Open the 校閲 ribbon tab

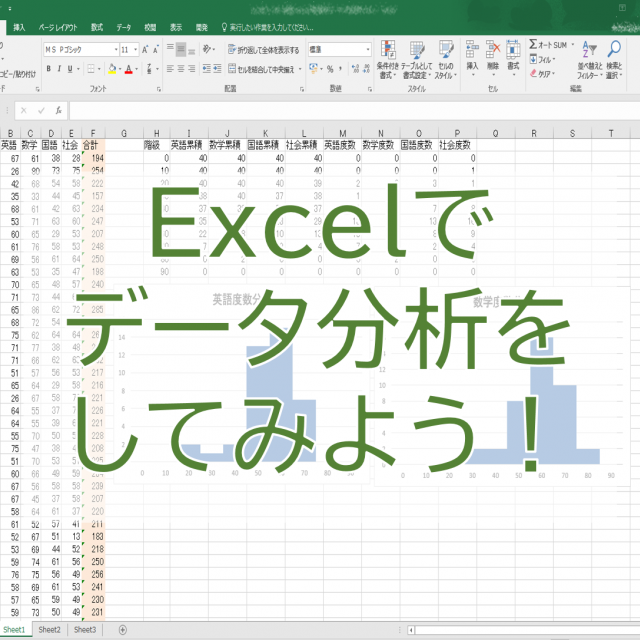[150, 27]
